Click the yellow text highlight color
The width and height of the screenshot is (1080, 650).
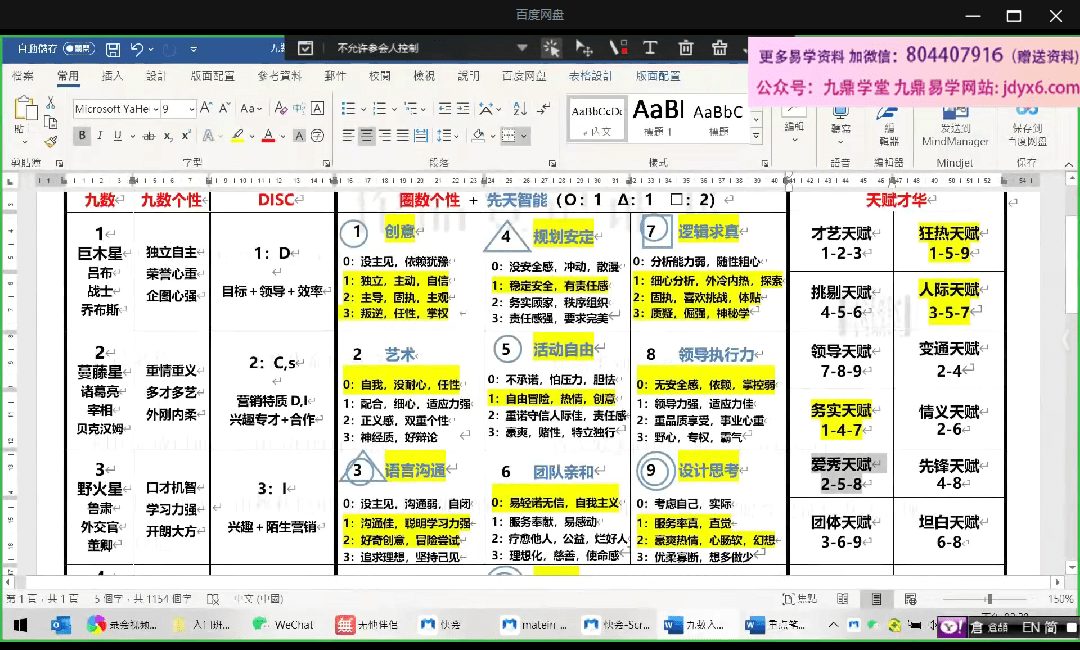(x=238, y=136)
